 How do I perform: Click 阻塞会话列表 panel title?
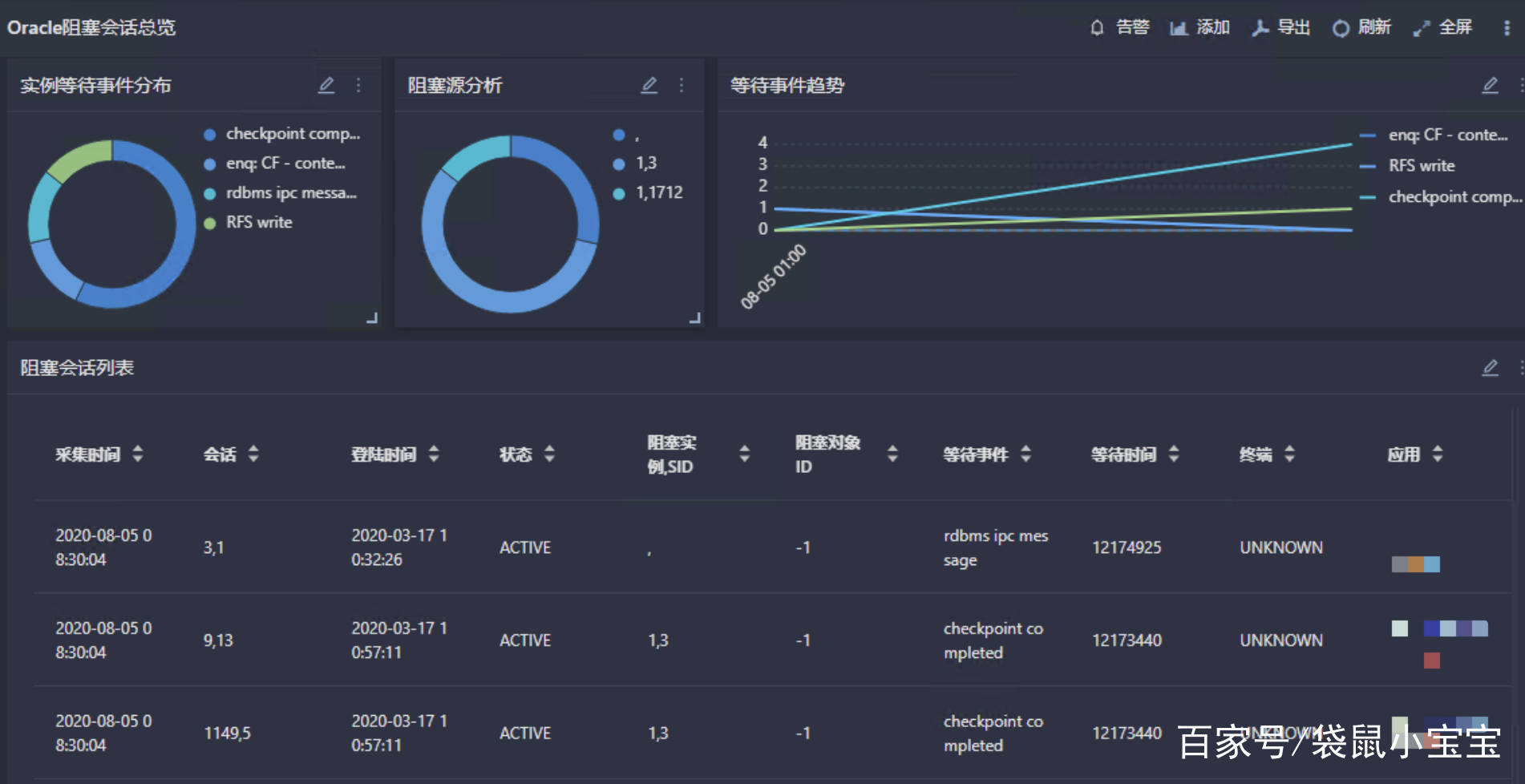[x=77, y=368]
